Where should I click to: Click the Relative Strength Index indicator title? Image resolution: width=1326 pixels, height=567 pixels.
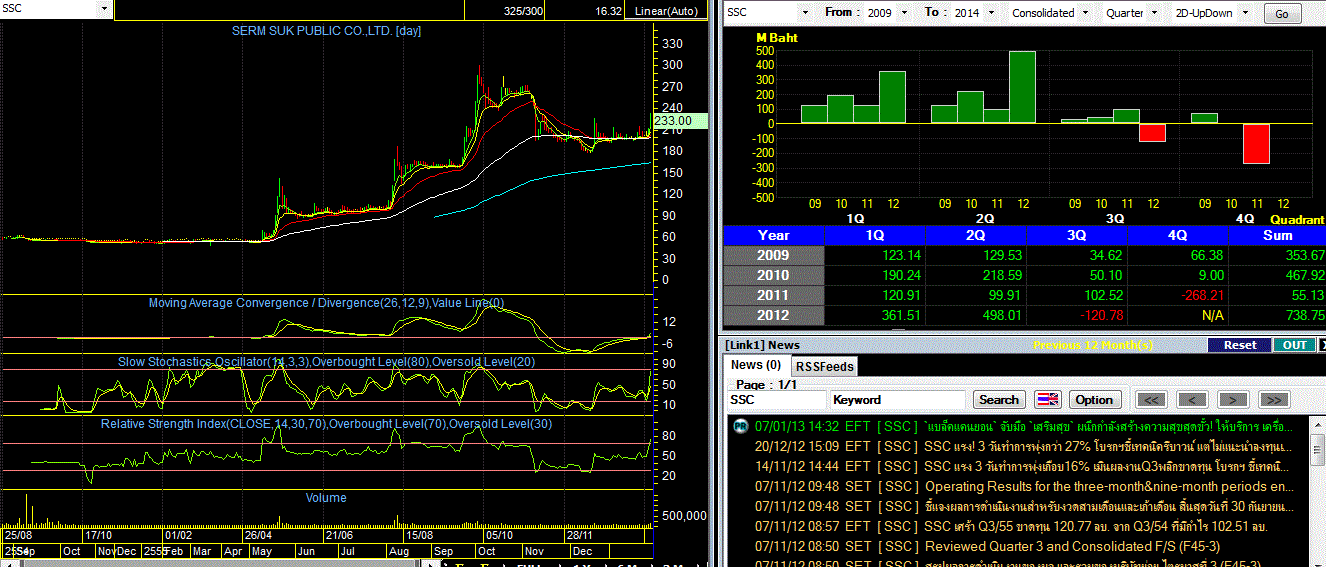(326, 424)
